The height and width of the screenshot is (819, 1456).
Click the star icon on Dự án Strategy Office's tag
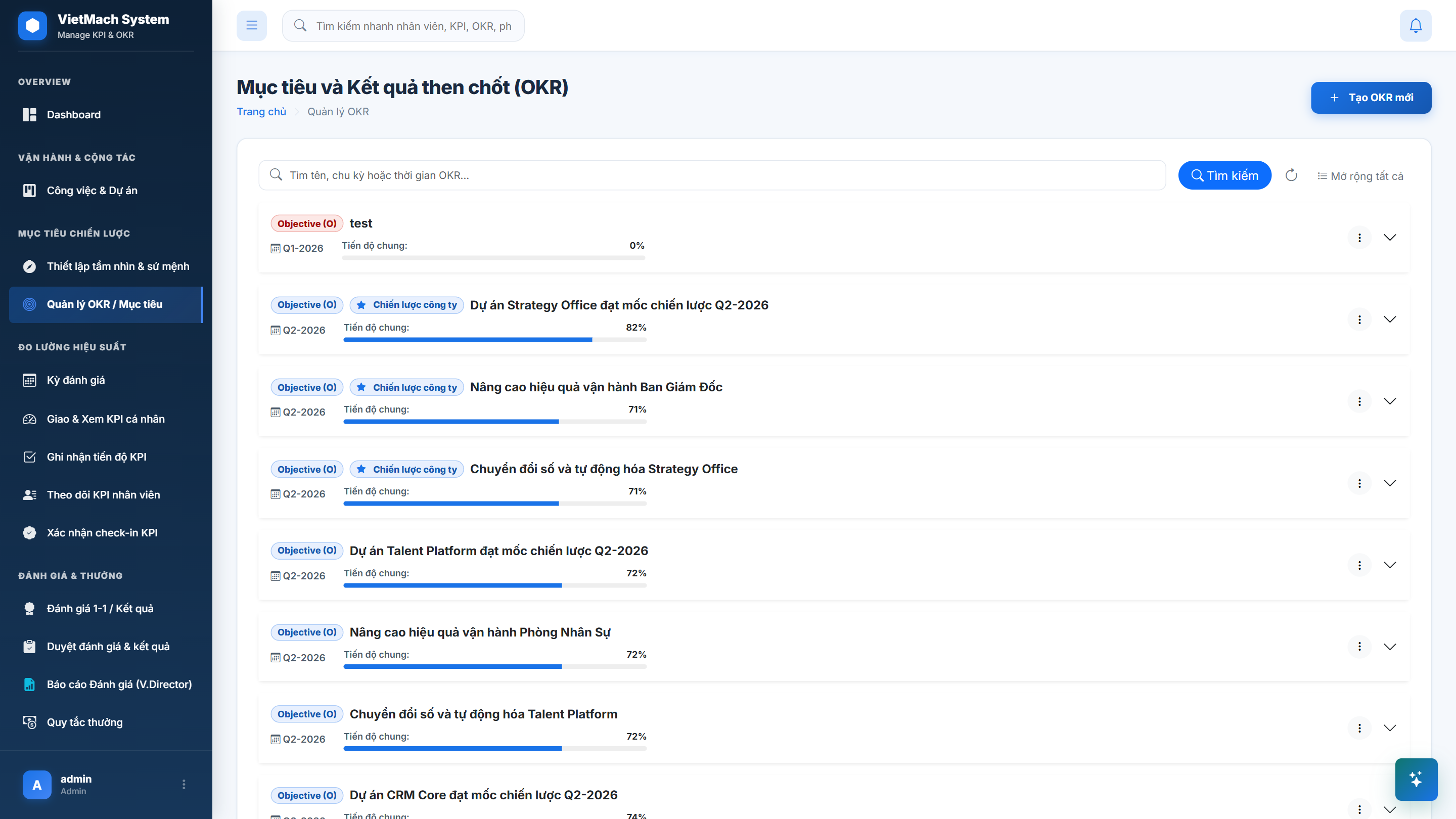coord(361,305)
